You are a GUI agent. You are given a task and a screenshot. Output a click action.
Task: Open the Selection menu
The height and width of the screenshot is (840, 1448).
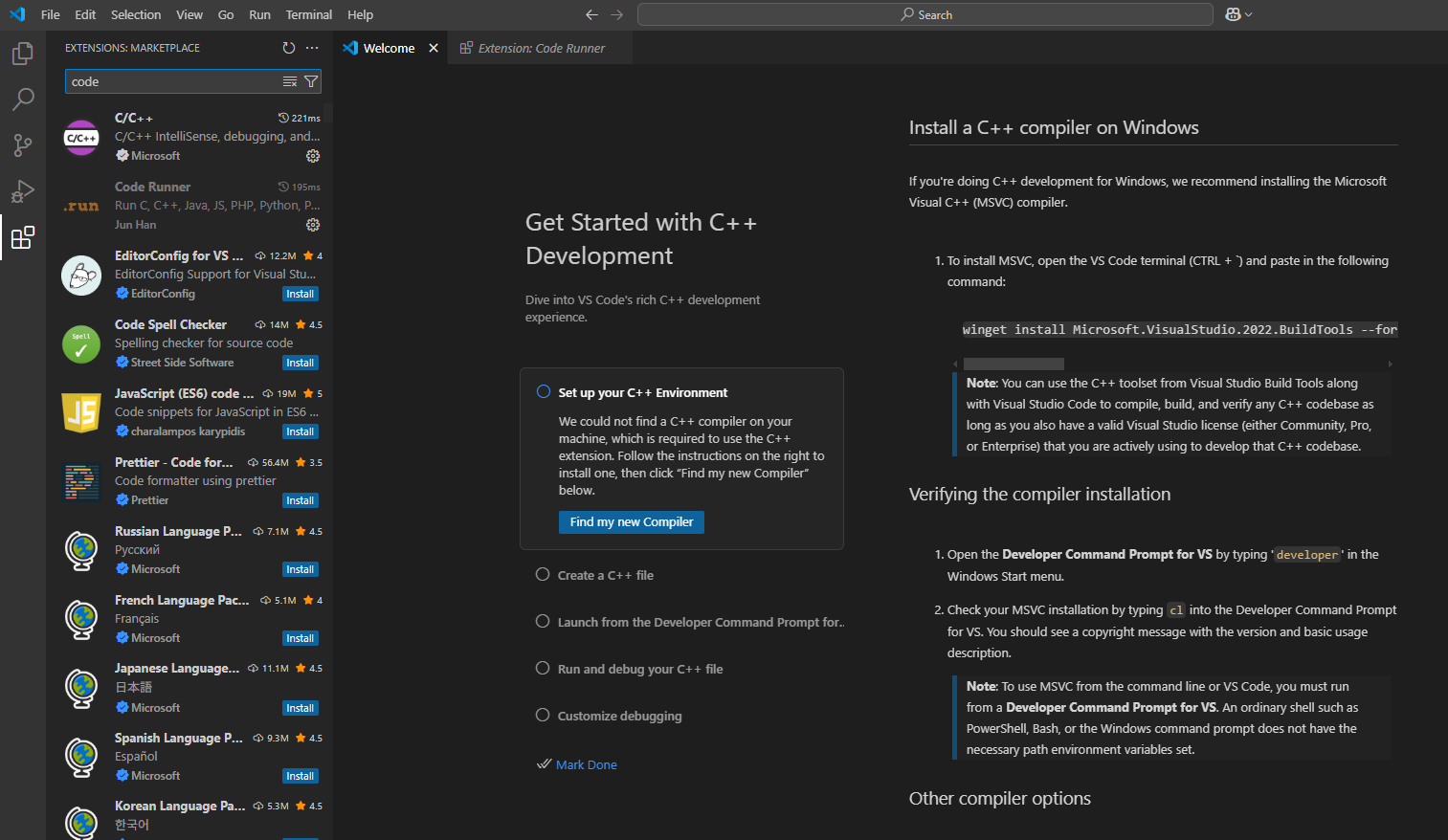pos(136,14)
